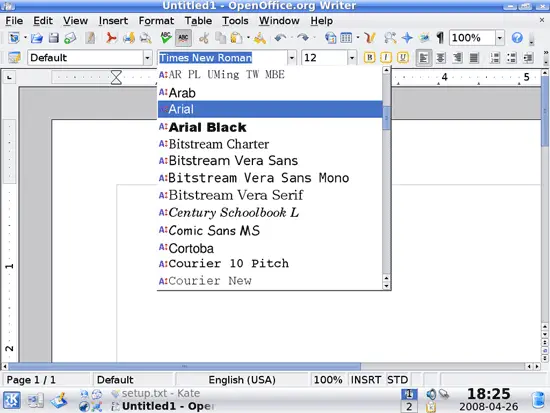Switch to virtual desktop 2 in pager

(409, 407)
